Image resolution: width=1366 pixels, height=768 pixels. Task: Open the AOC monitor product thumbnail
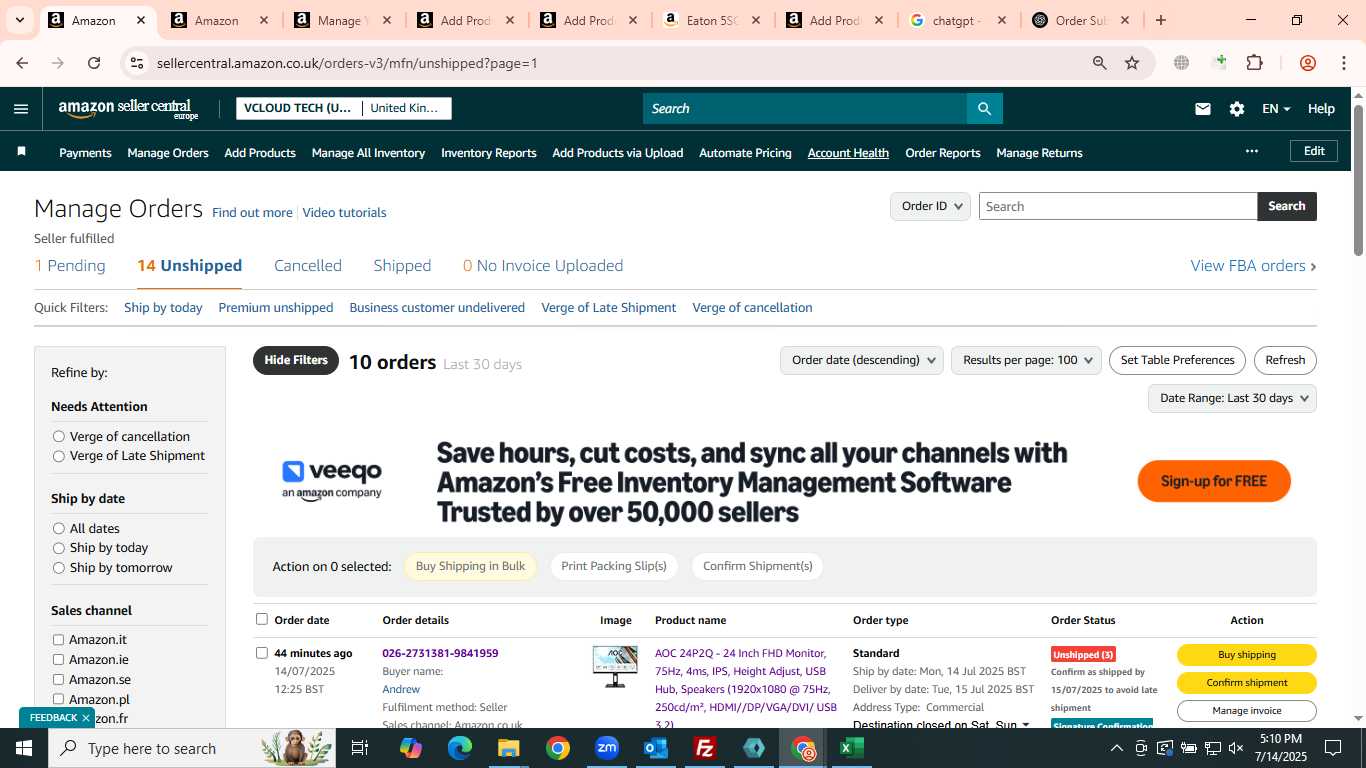pos(615,666)
